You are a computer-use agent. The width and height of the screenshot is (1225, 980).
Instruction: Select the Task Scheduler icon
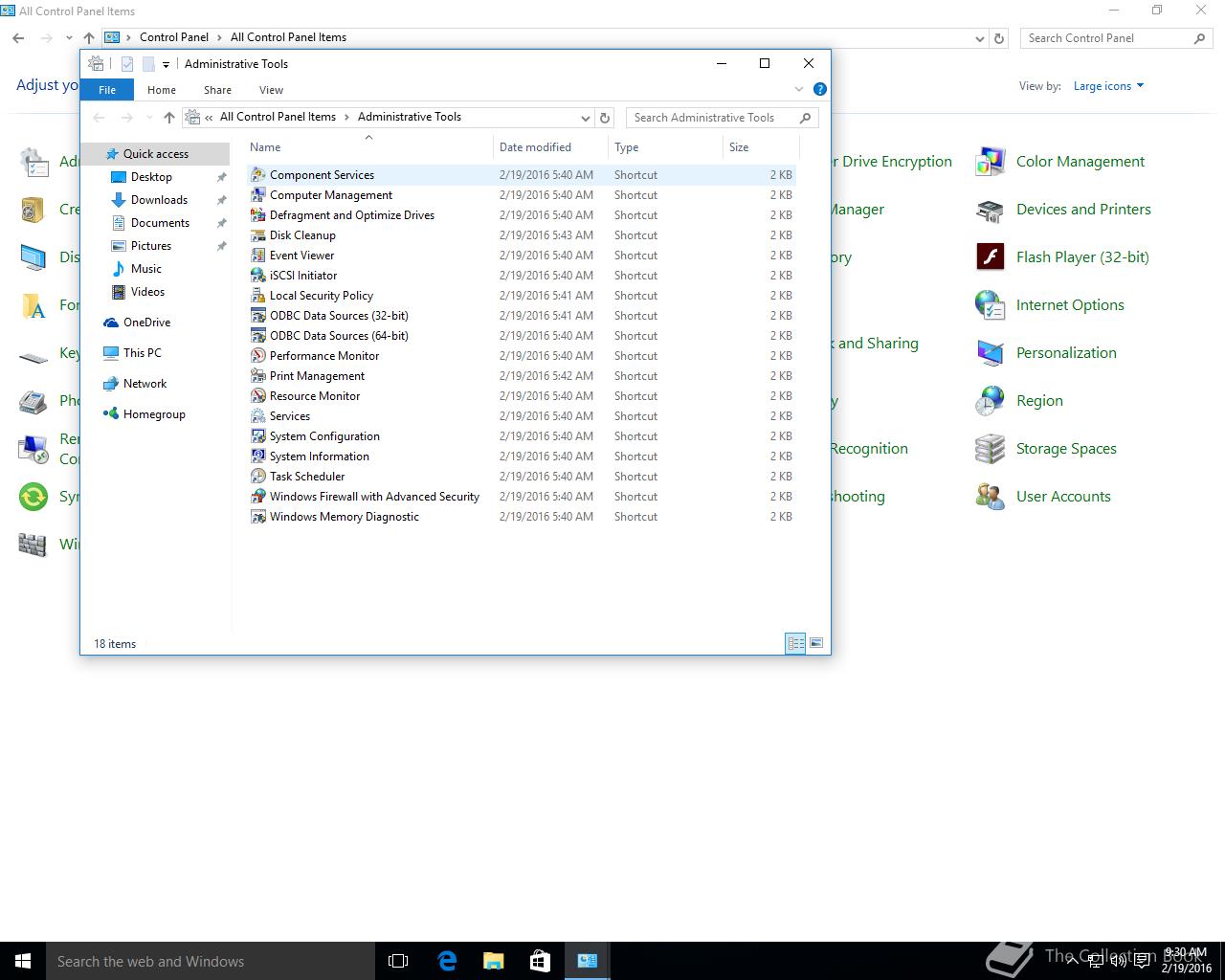pyautogui.click(x=257, y=477)
